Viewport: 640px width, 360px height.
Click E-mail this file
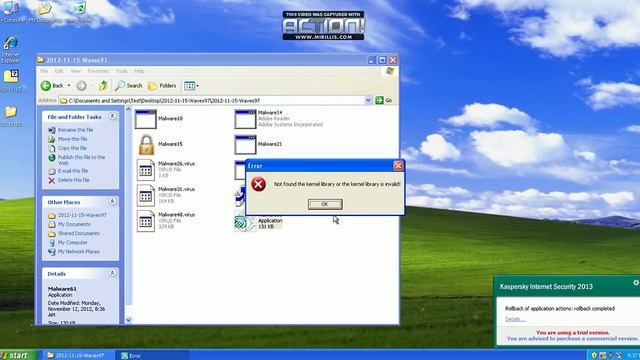pos(73,171)
